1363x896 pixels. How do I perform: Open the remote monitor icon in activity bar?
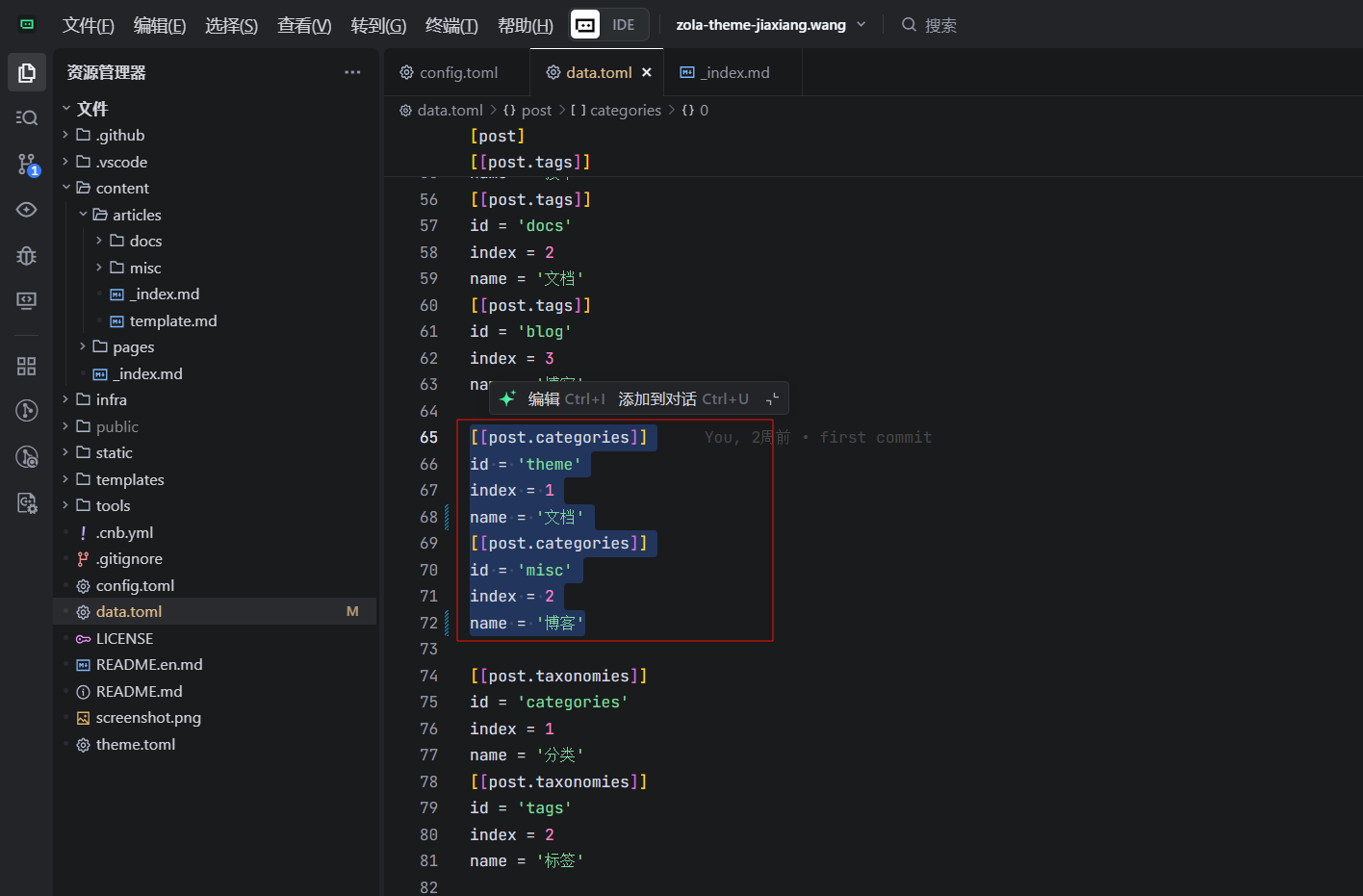[x=27, y=300]
